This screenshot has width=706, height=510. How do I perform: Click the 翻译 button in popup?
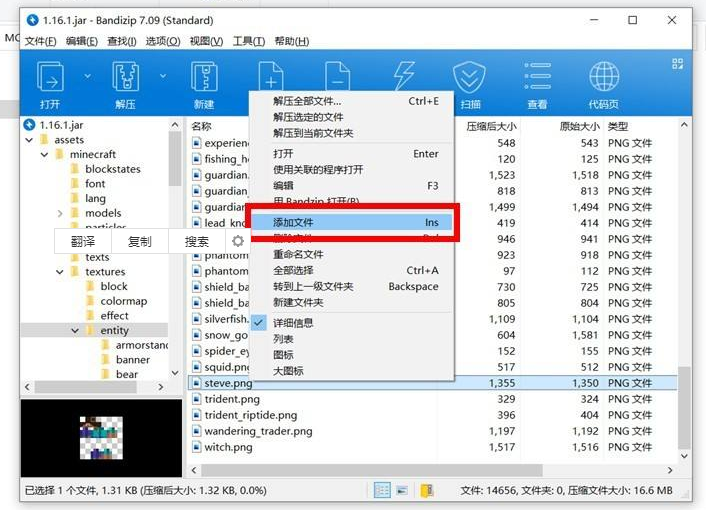[x=83, y=242]
